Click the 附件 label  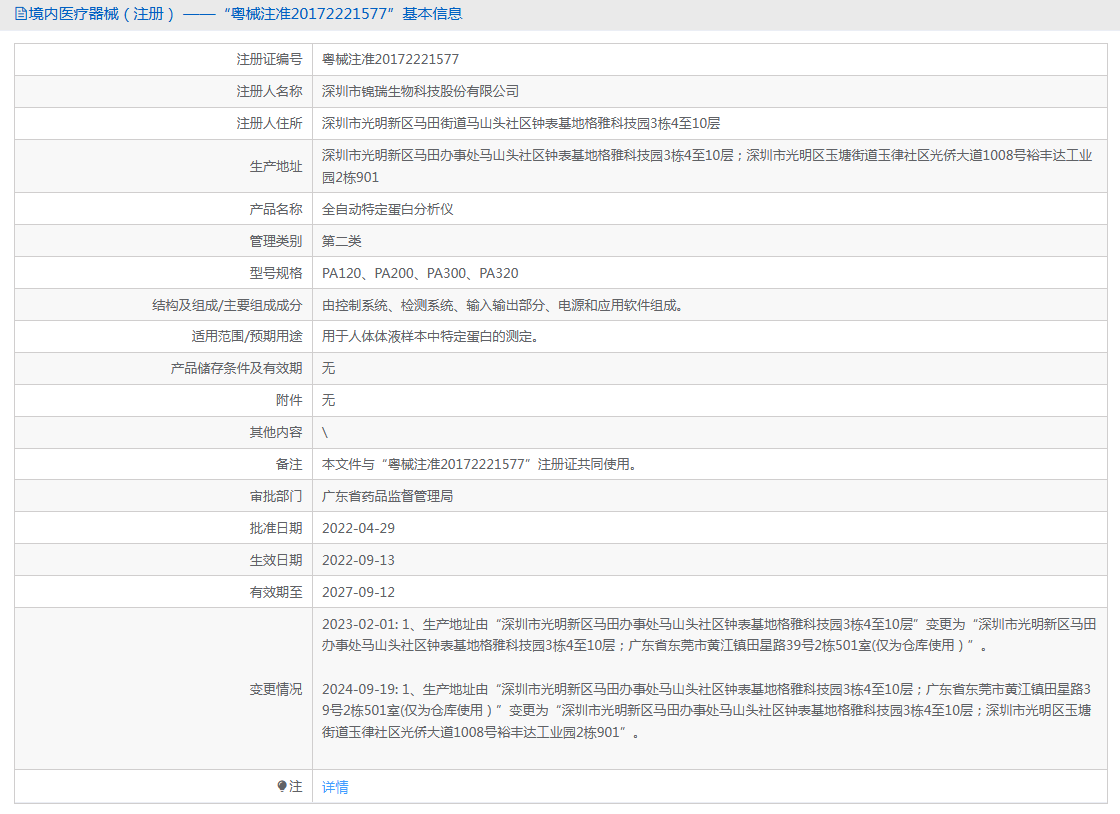(289, 401)
